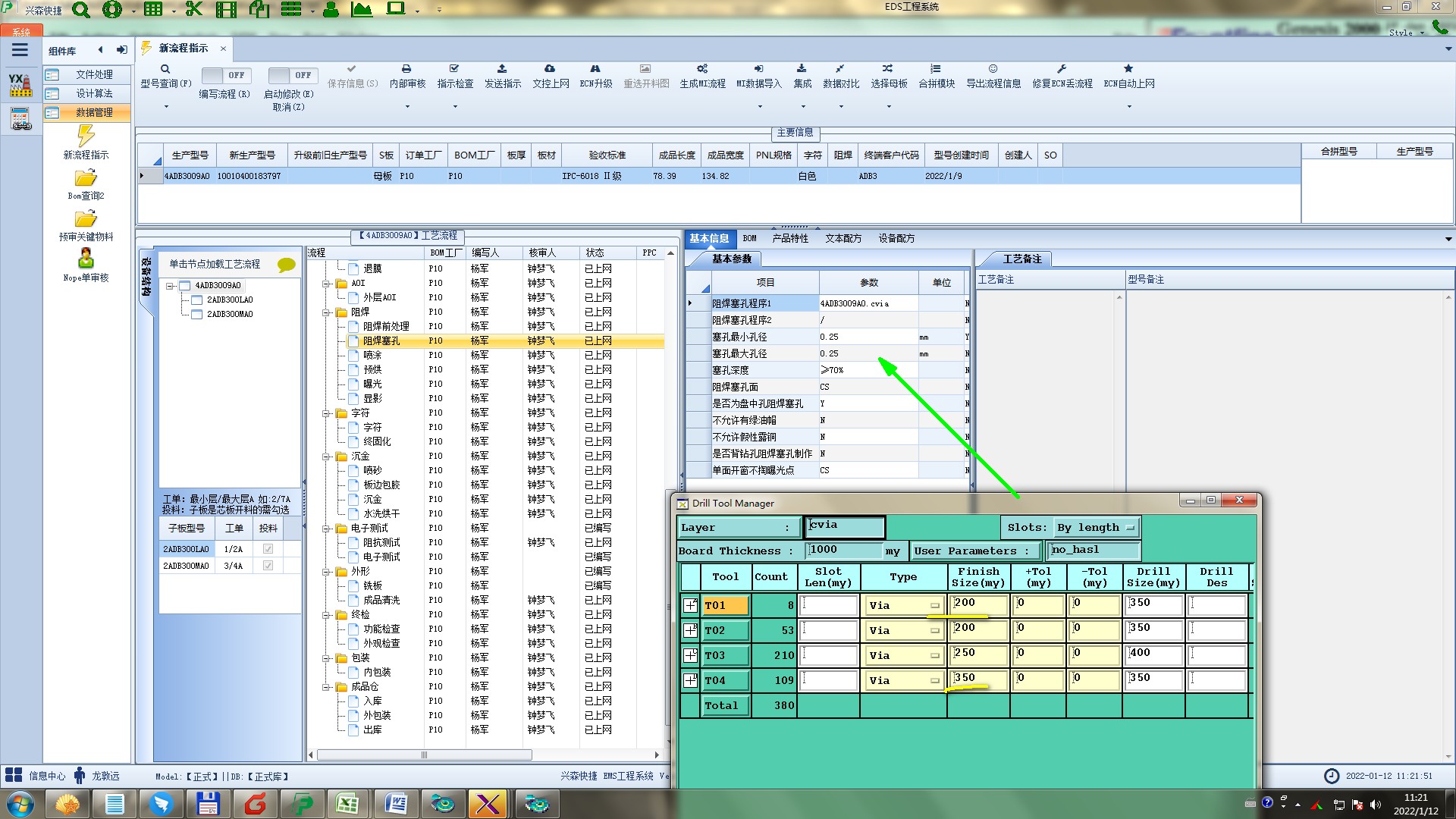The height and width of the screenshot is (819, 1456).
Task: Switch to the 设备配方 tab
Action: (896, 238)
